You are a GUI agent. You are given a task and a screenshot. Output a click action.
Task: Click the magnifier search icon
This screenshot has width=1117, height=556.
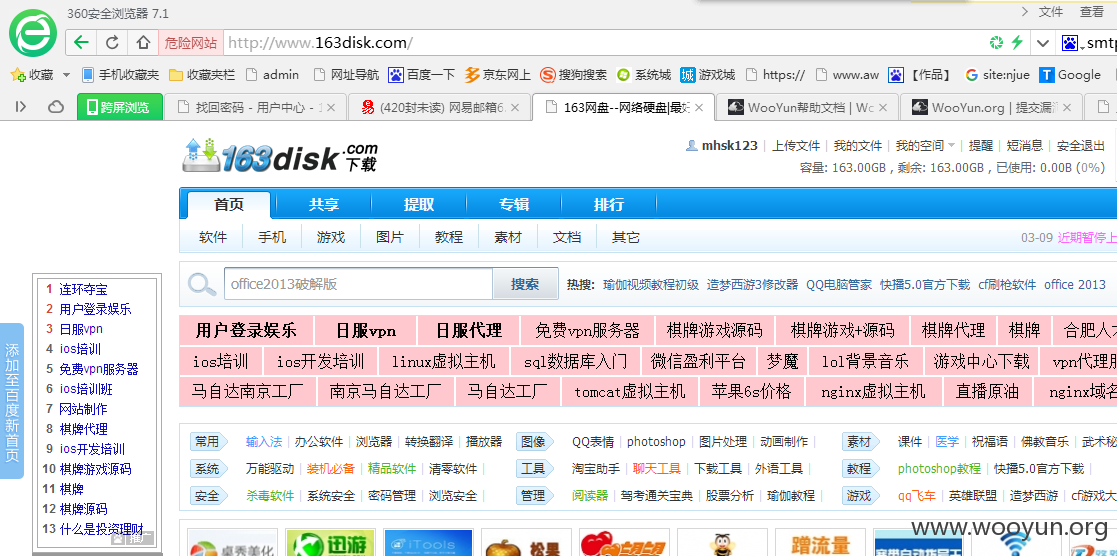(x=202, y=284)
